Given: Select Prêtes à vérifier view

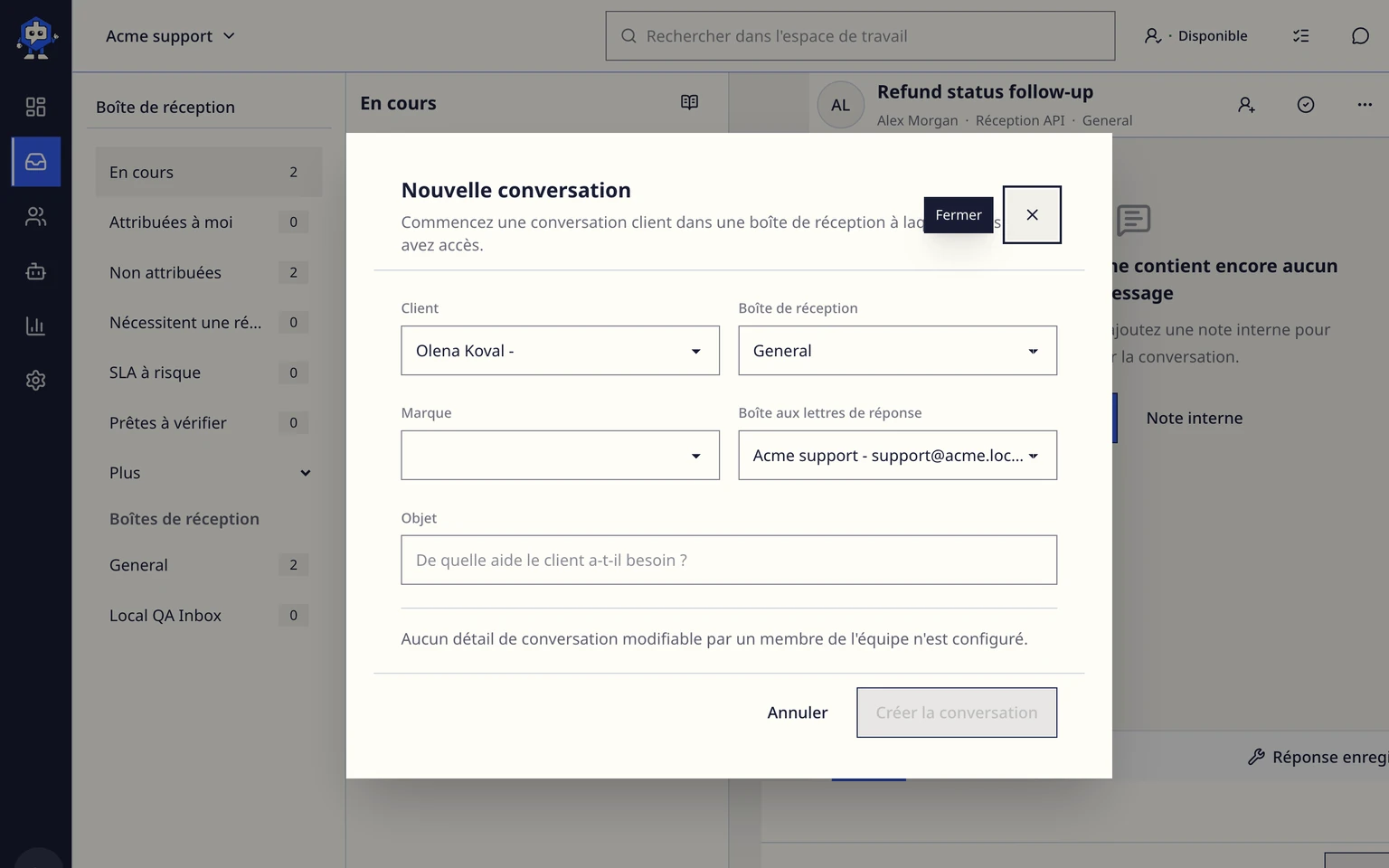Looking at the screenshot, I should (x=209, y=423).
